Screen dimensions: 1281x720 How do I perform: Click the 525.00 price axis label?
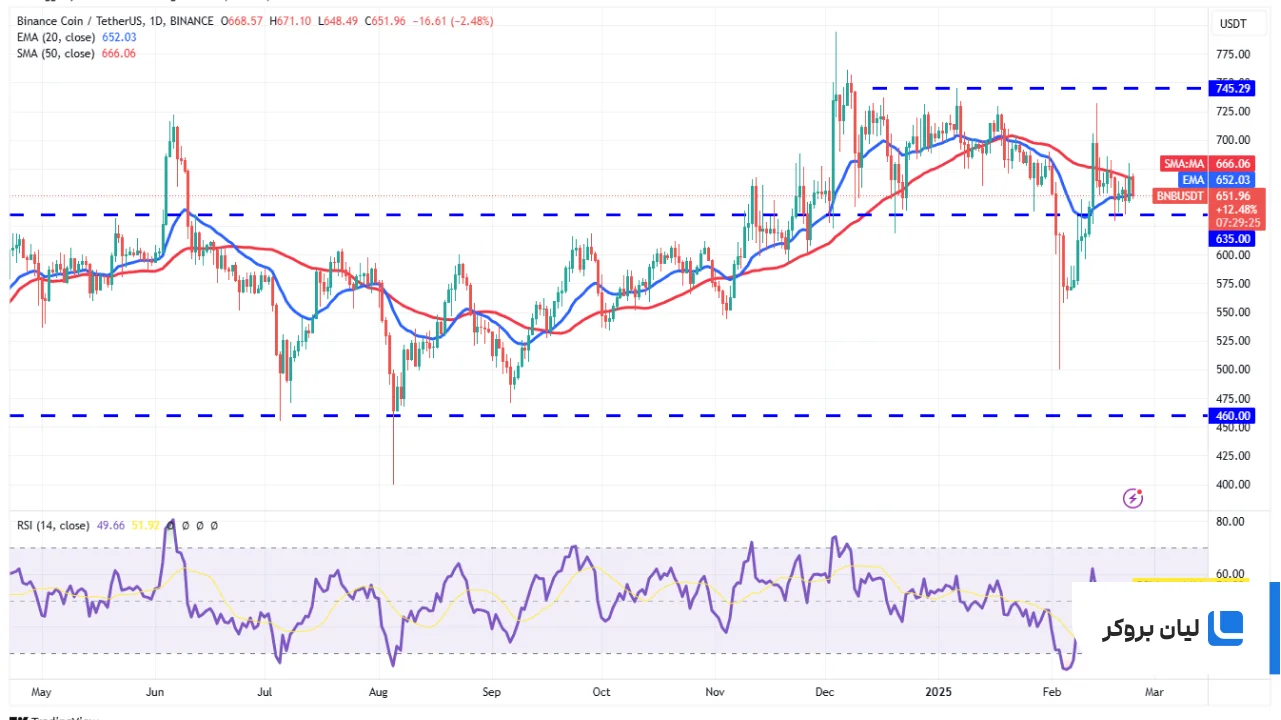pos(1232,341)
